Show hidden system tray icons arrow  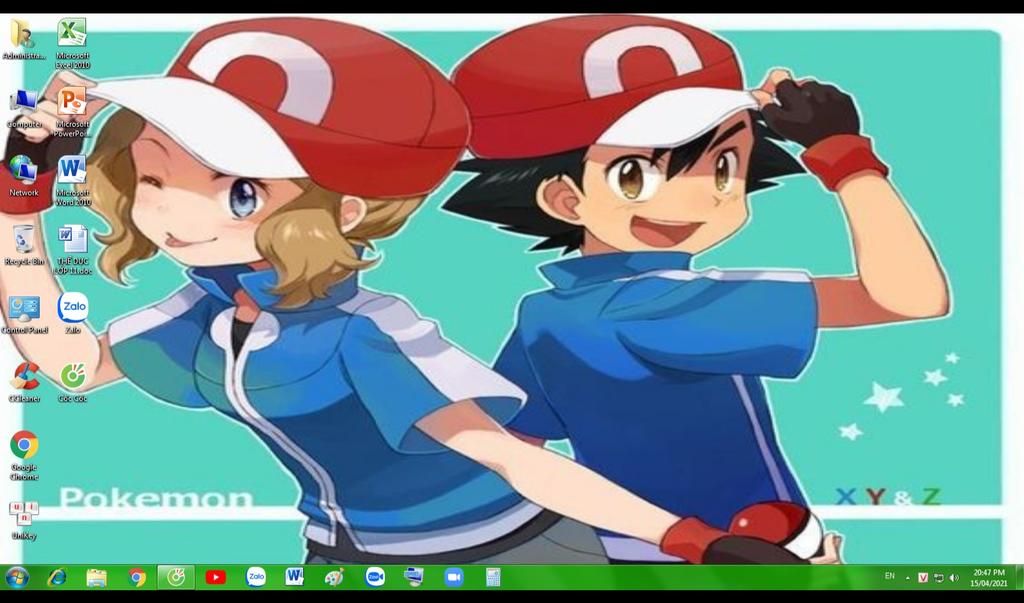908,578
